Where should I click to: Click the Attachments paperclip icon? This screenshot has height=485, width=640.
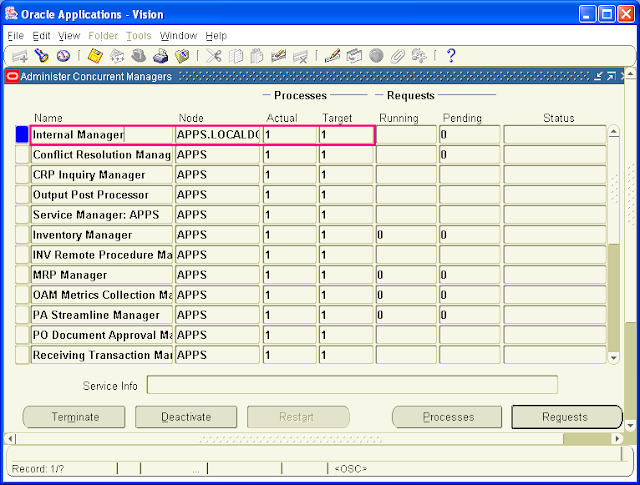tap(398, 56)
